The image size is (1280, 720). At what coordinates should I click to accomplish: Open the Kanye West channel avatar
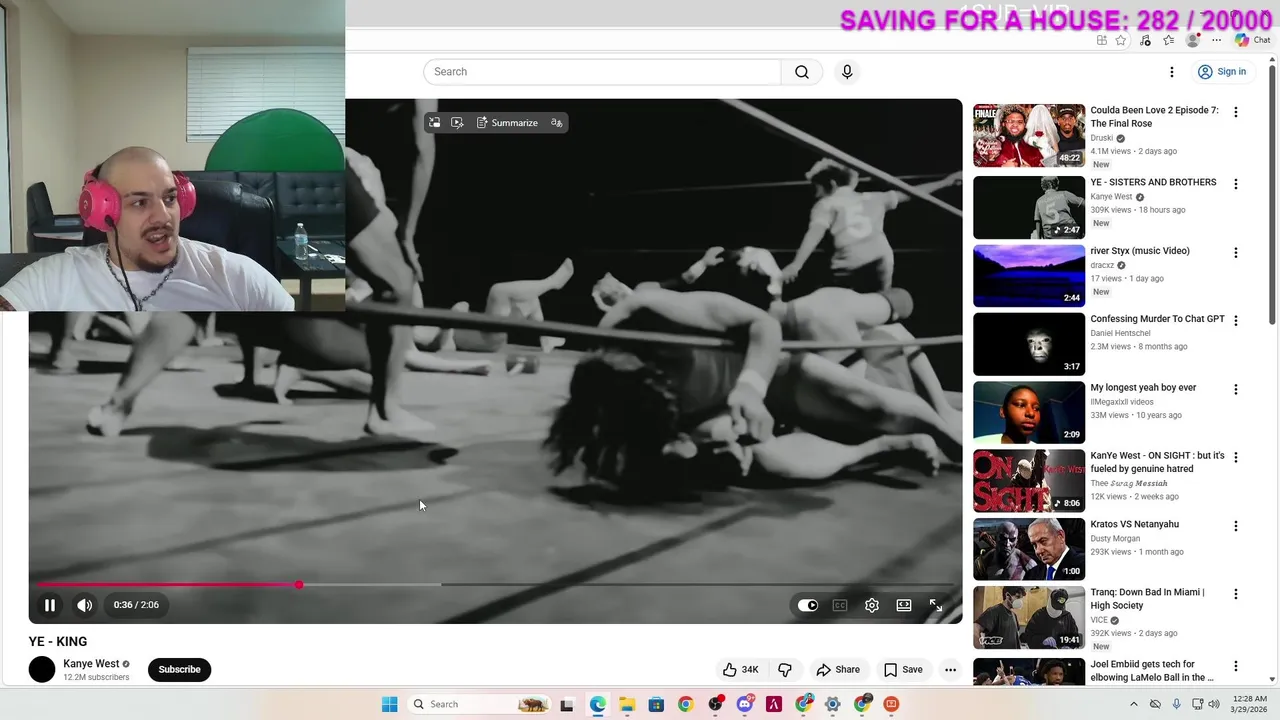[x=42, y=670]
